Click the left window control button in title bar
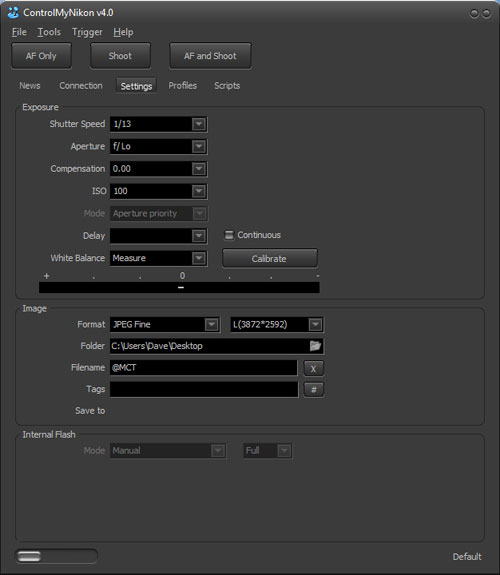The width and height of the screenshot is (500, 575). tap(474, 14)
